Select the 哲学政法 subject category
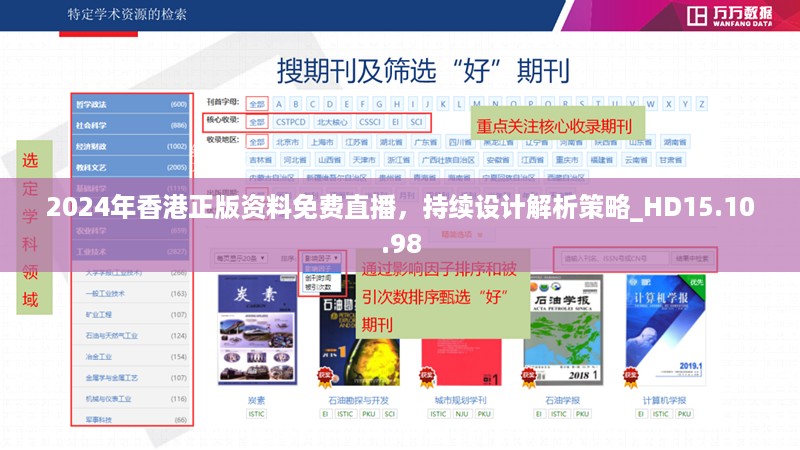Image resolution: width=800 pixels, height=450 pixels. tap(132, 104)
